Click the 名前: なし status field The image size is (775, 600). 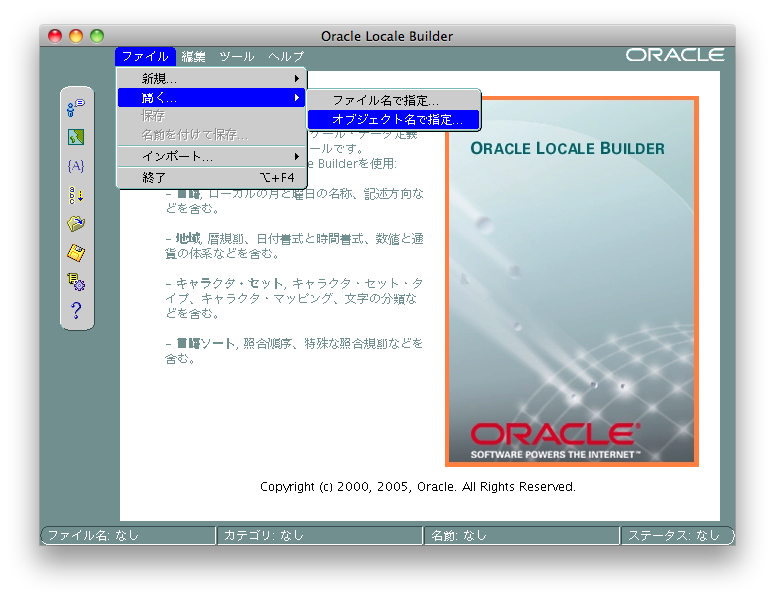522,535
